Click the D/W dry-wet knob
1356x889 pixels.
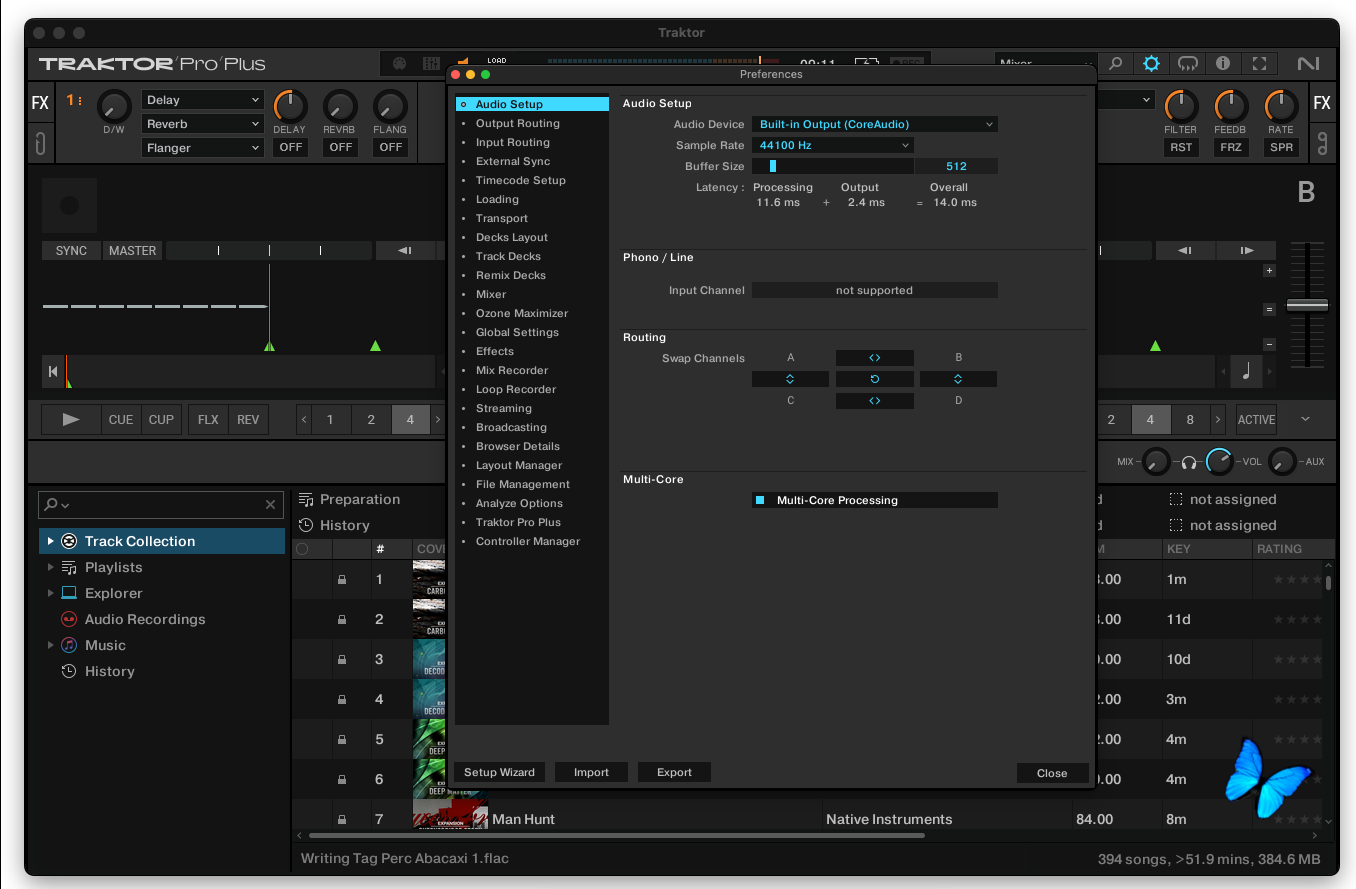[x=114, y=105]
